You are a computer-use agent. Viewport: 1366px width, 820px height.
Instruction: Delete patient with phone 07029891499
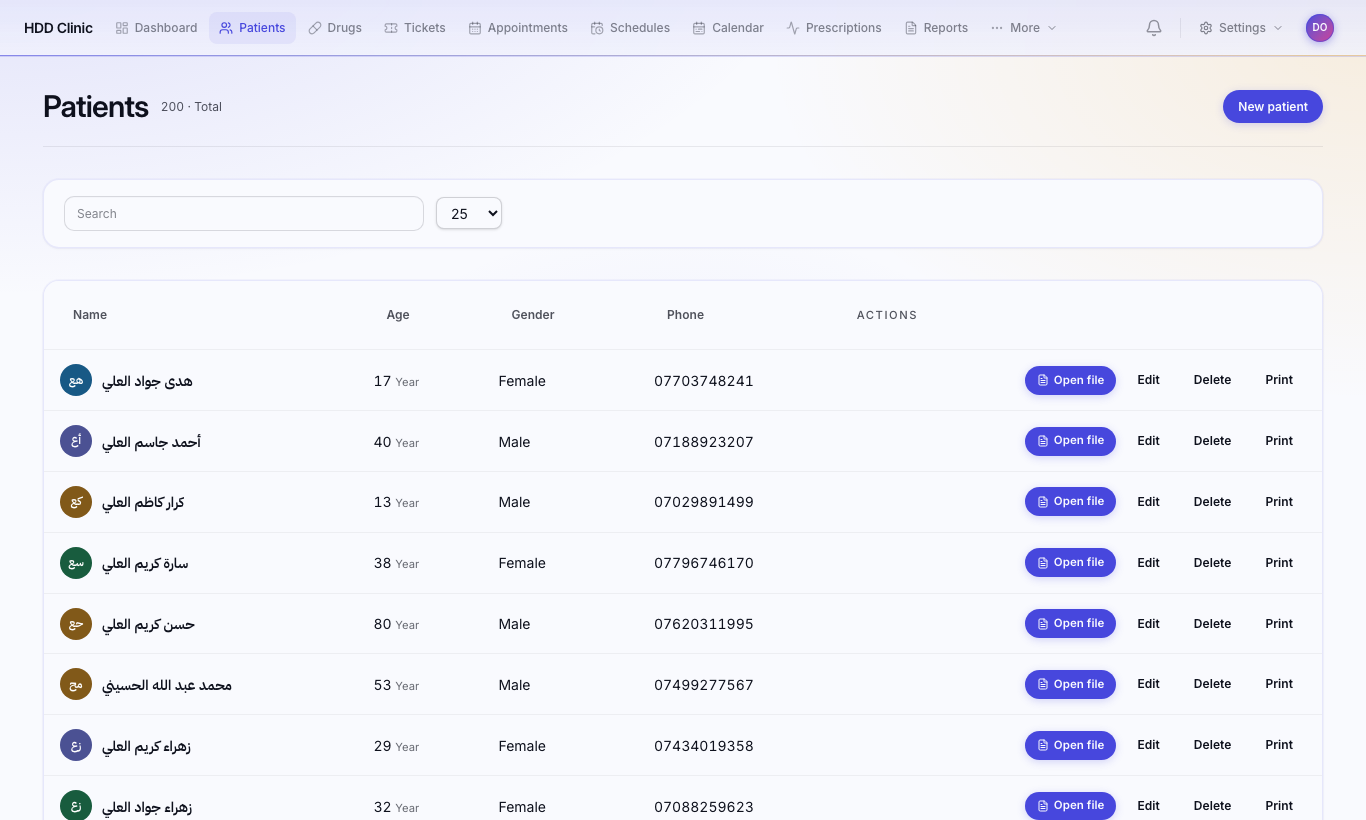tap(1212, 502)
